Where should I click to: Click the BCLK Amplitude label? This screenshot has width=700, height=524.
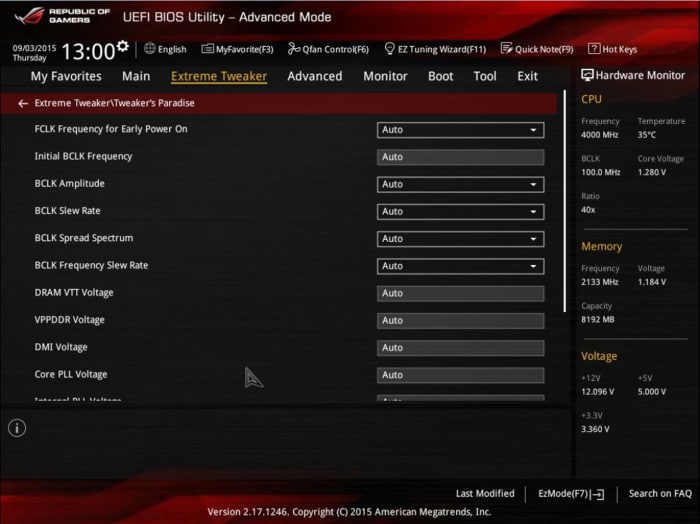[70, 183]
